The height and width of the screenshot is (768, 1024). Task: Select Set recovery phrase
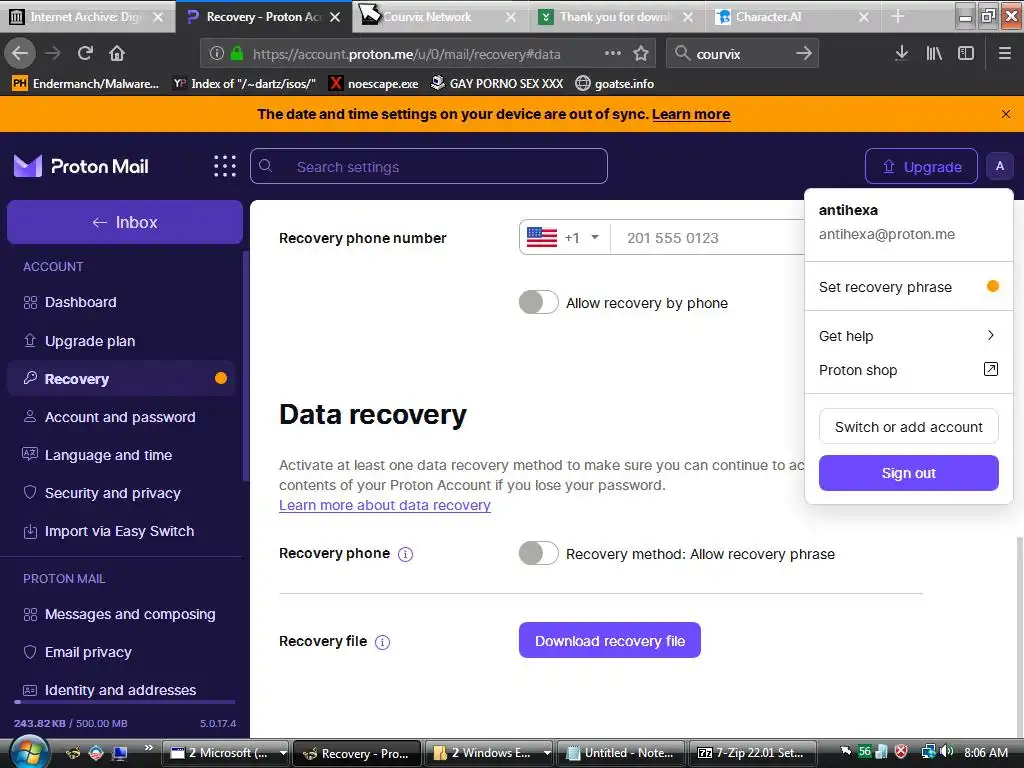click(908, 287)
